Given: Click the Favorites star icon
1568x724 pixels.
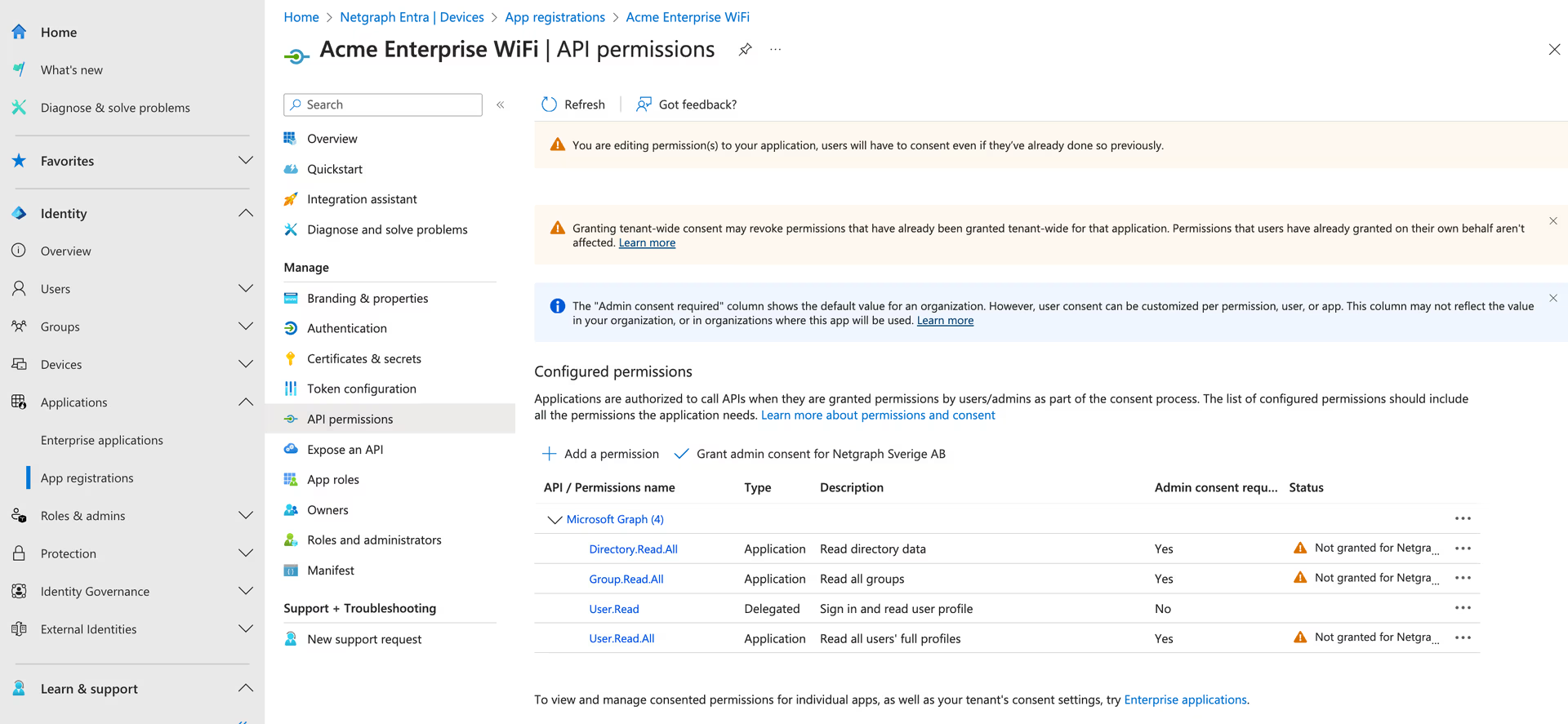Looking at the screenshot, I should click(x=19, y=161).
